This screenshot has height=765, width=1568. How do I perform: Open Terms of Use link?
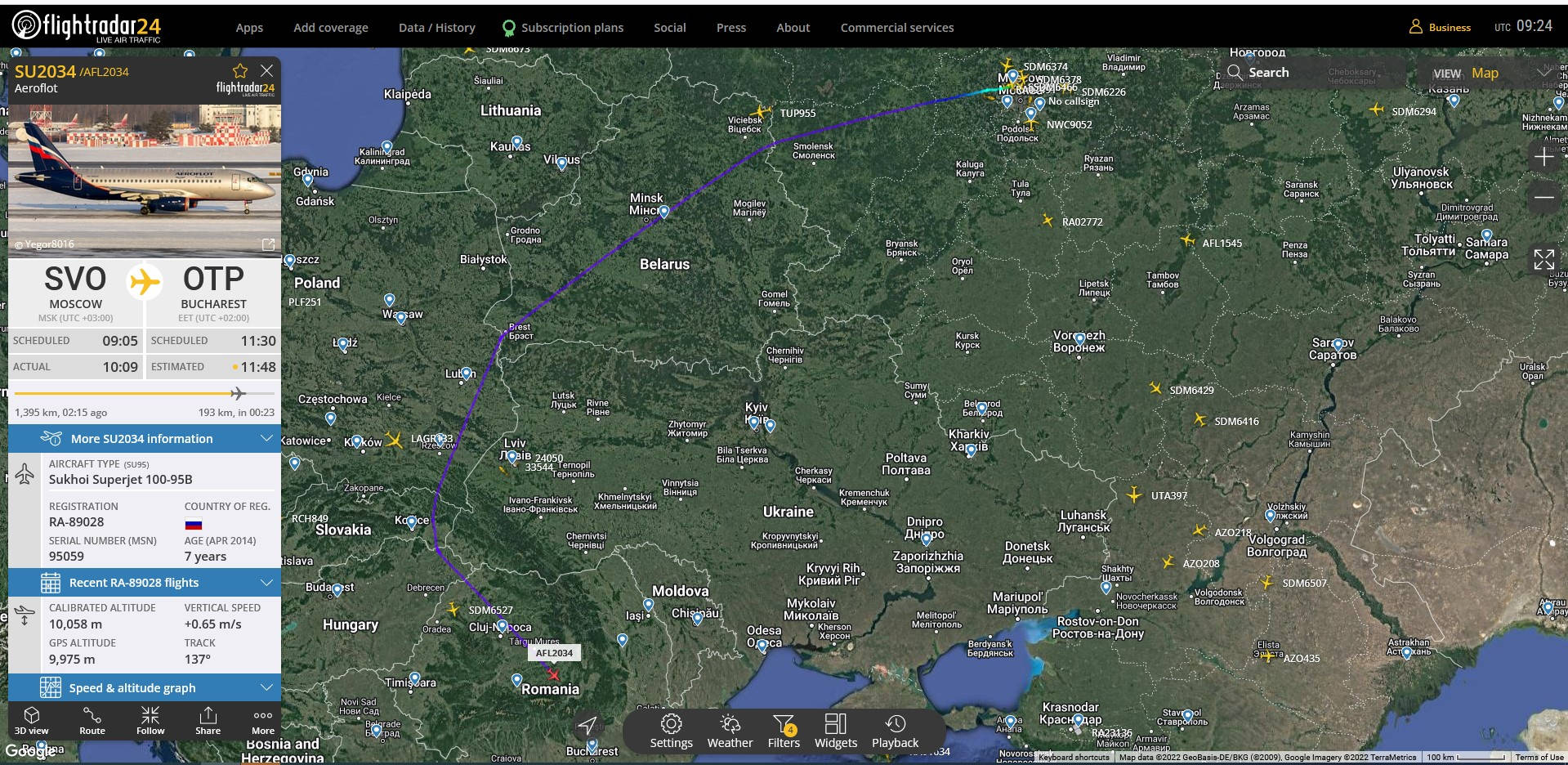(x=1539, y=758)
